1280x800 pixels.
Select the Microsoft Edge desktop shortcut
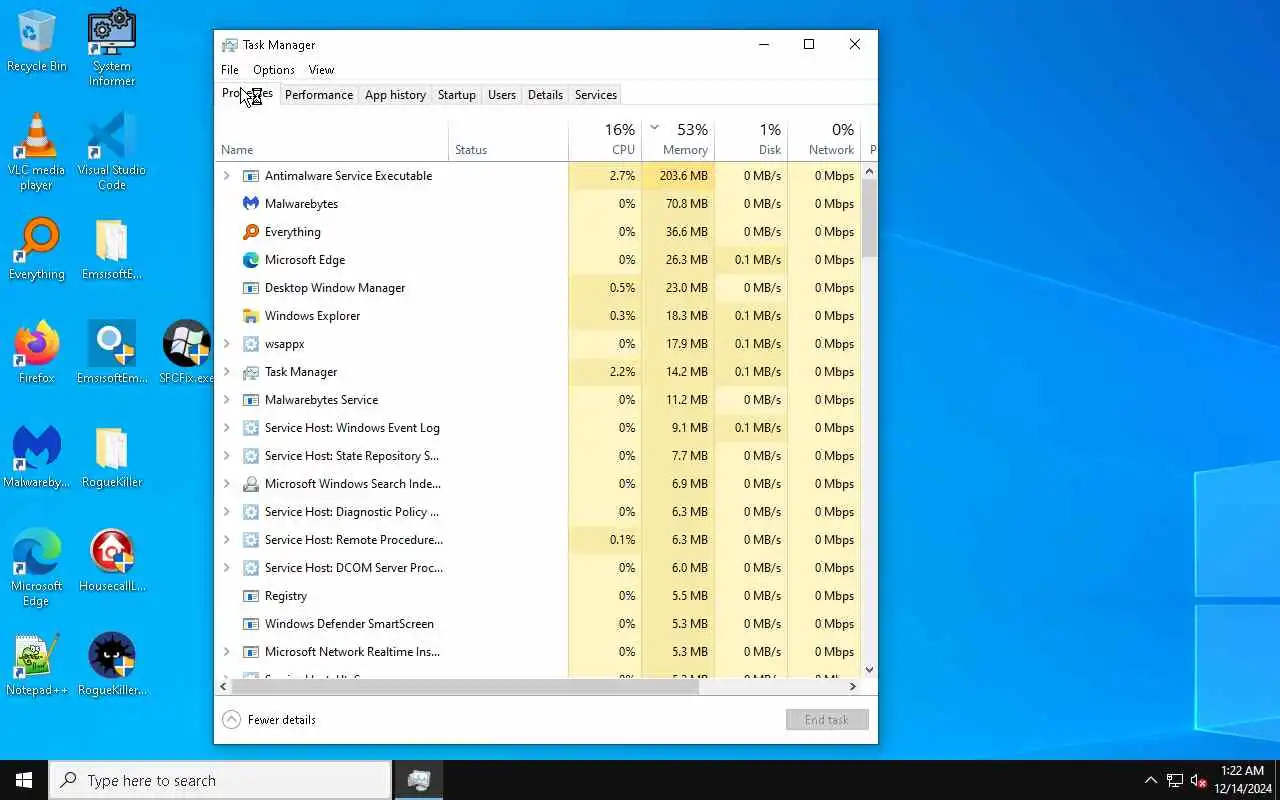point(37,568)
